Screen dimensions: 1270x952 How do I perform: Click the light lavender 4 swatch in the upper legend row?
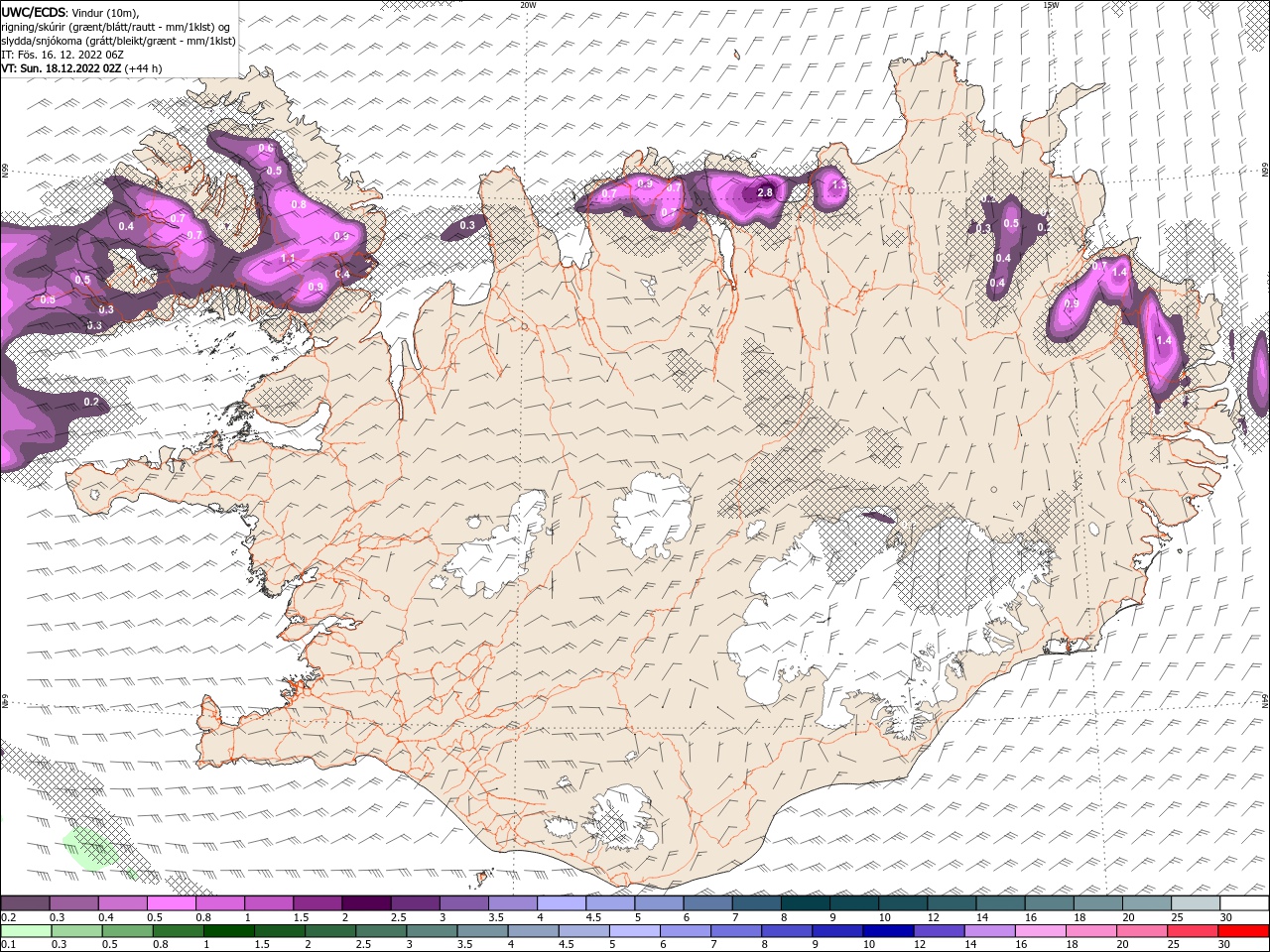coord(562,903)
